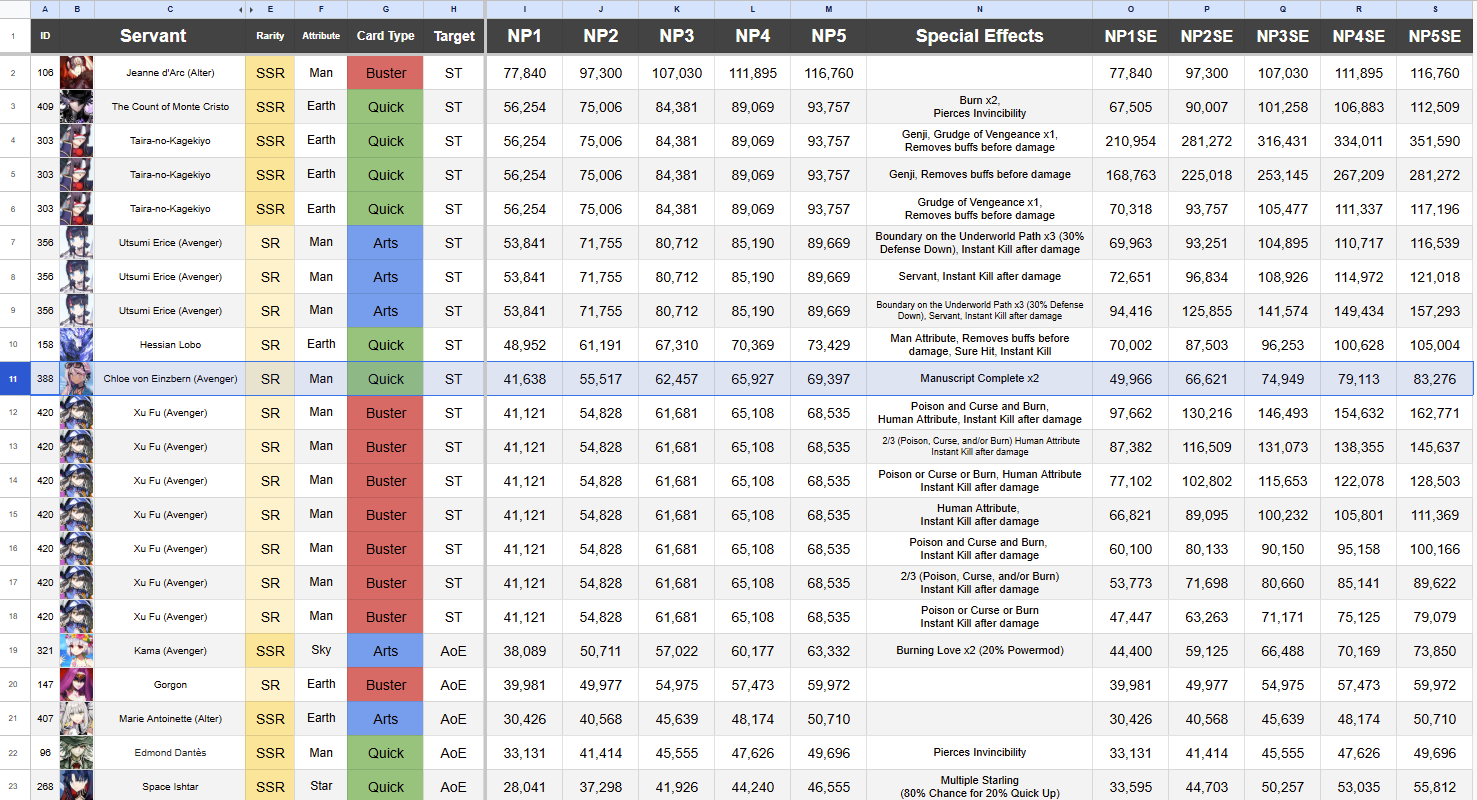
Task: Select the Multiple Starling effect cell
Action: click(979, 786)
